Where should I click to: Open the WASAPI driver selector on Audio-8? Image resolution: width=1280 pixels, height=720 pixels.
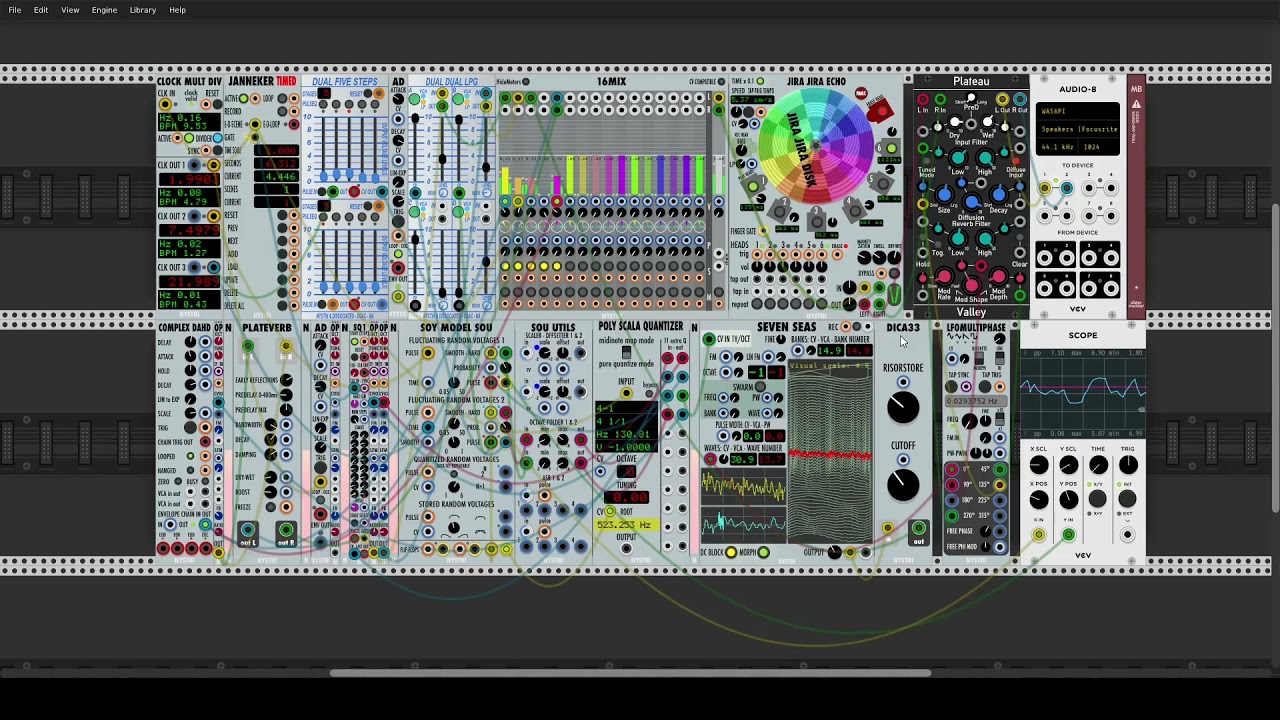pos(1078,112)
